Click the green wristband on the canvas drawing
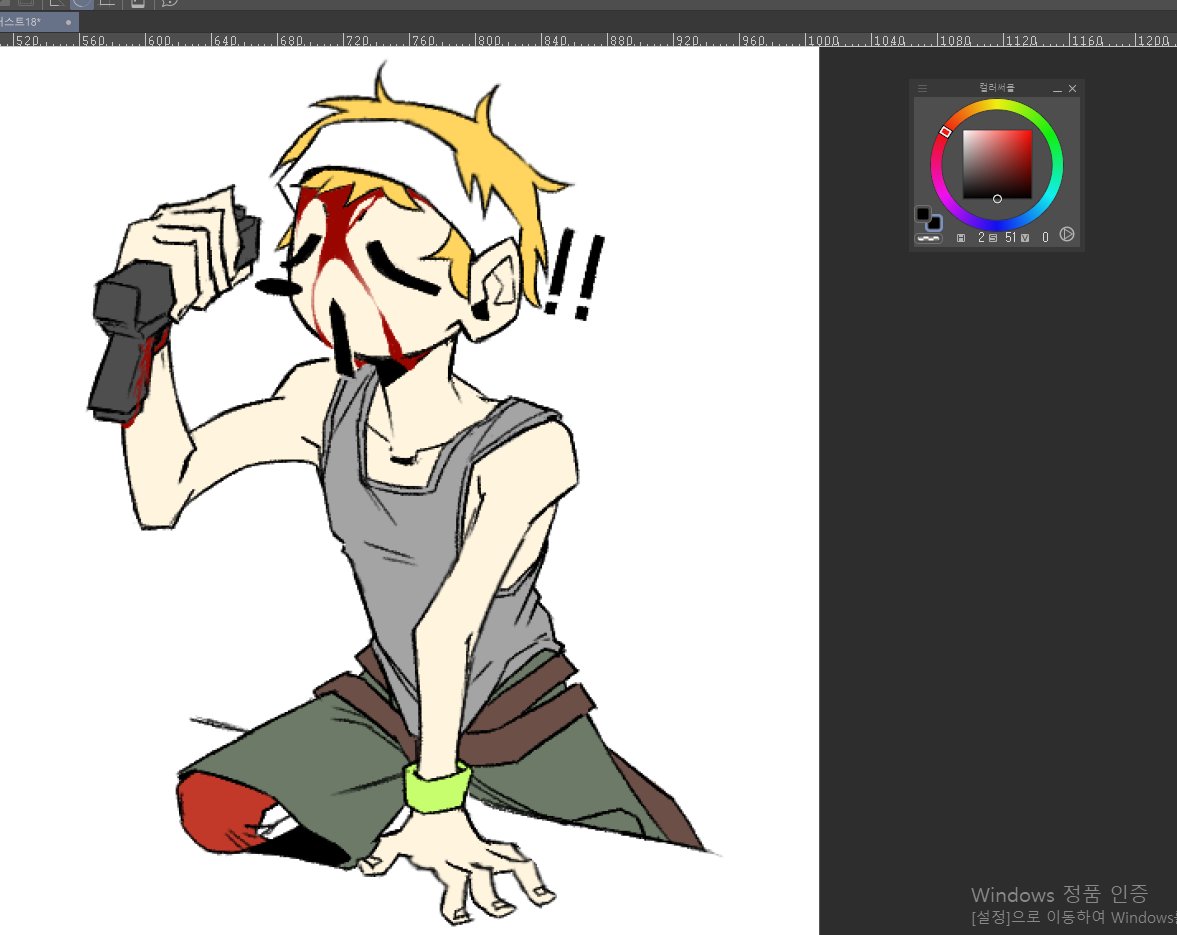 pos(438,788)
